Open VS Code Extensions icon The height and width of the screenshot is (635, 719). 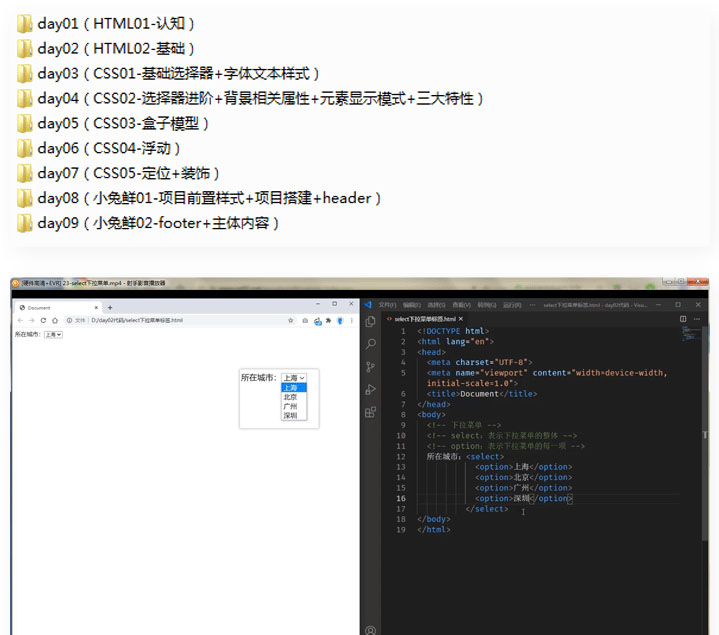(371, 412)
